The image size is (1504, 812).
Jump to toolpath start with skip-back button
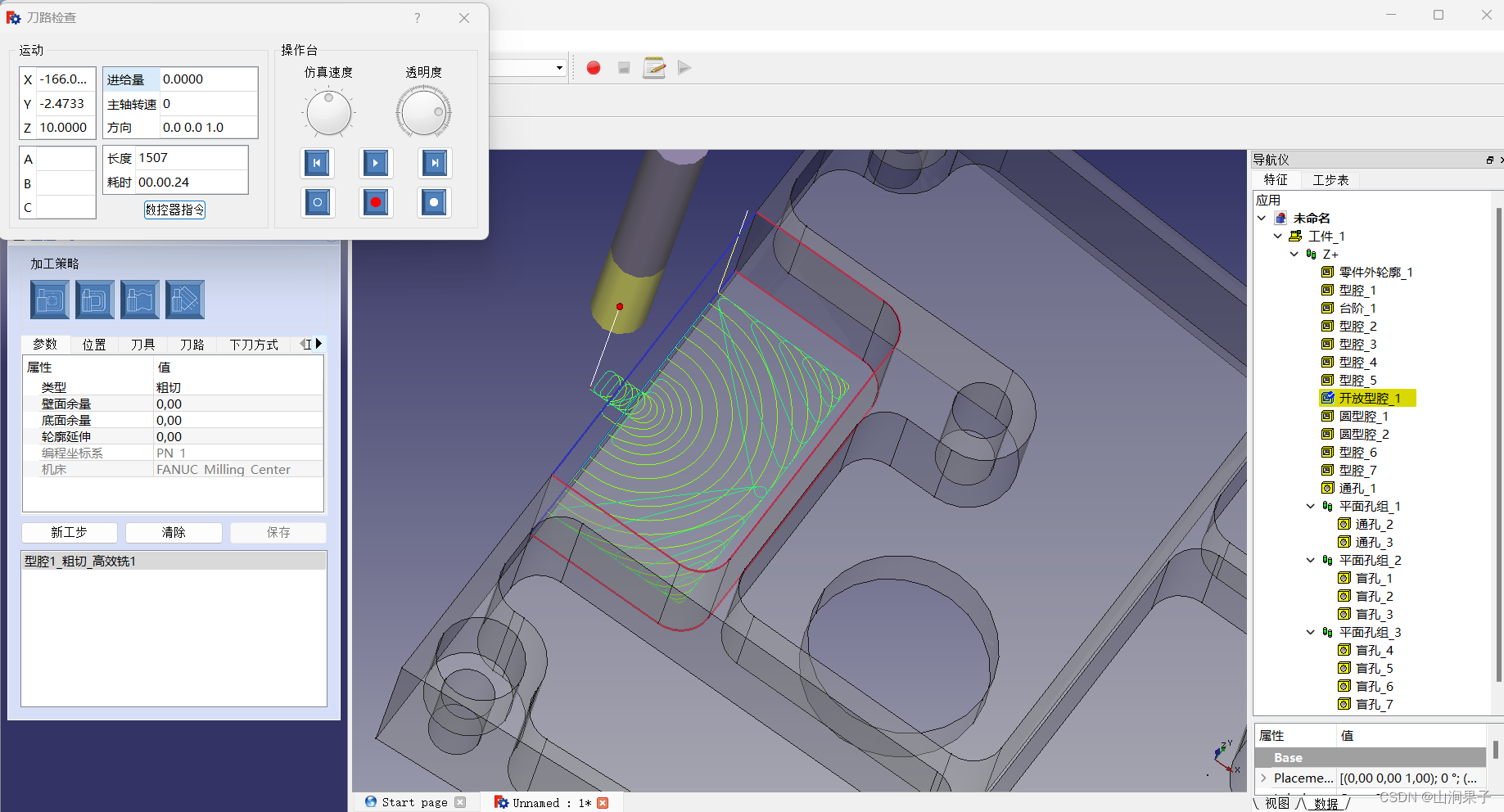318,163
